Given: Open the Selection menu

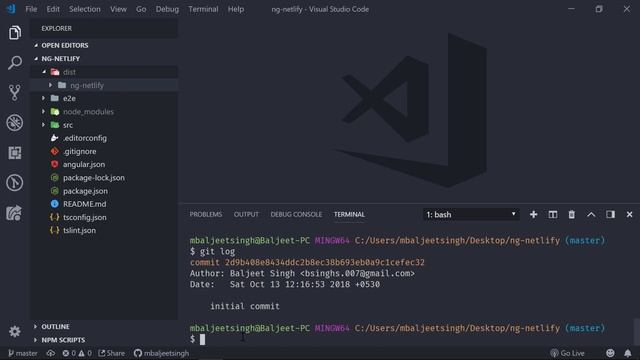Looking at the screenshot, I should [x=84, y=9].
